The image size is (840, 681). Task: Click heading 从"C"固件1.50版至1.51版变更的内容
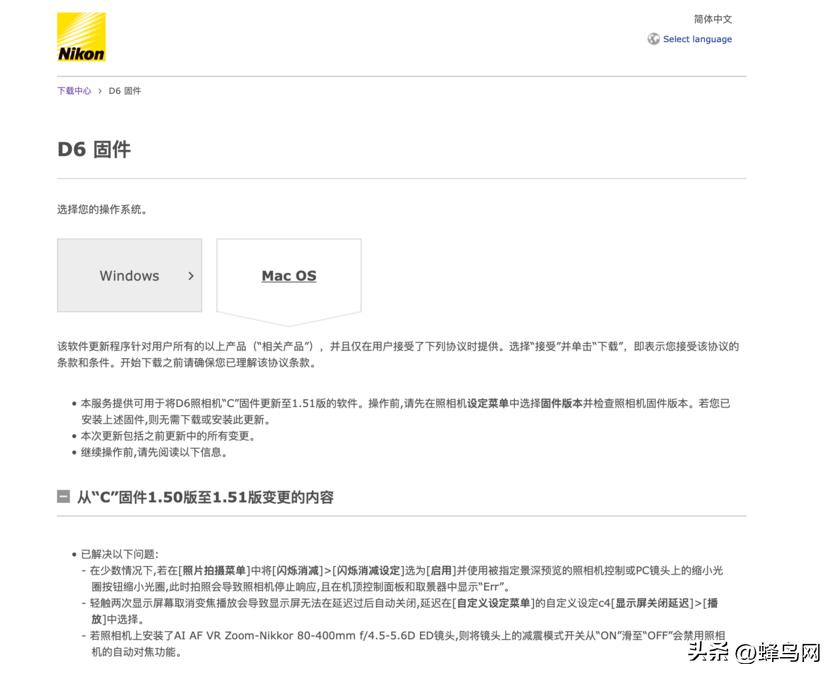[206, 497]
